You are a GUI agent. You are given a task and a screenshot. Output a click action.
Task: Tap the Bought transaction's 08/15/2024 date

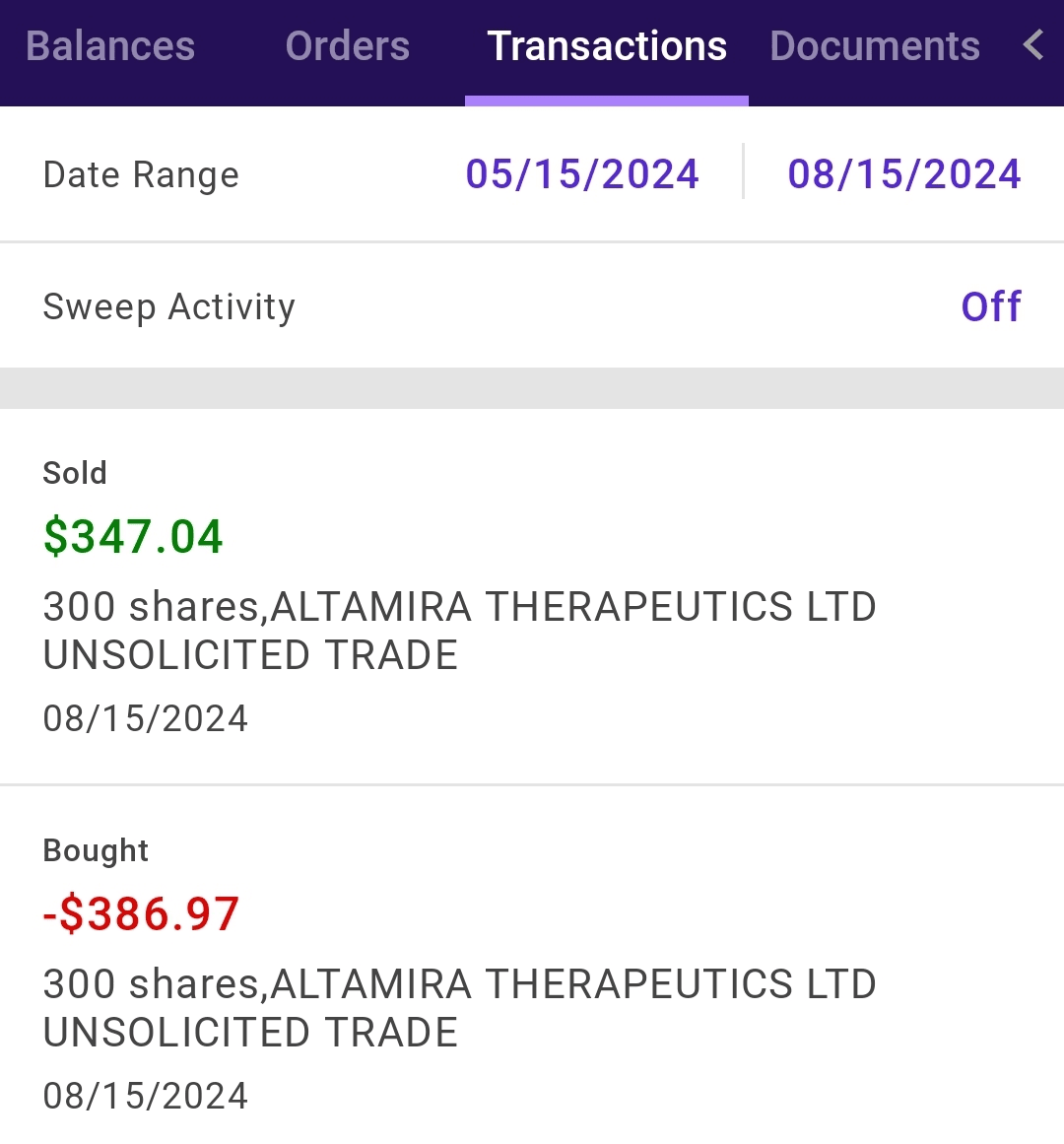[146, 1096]
